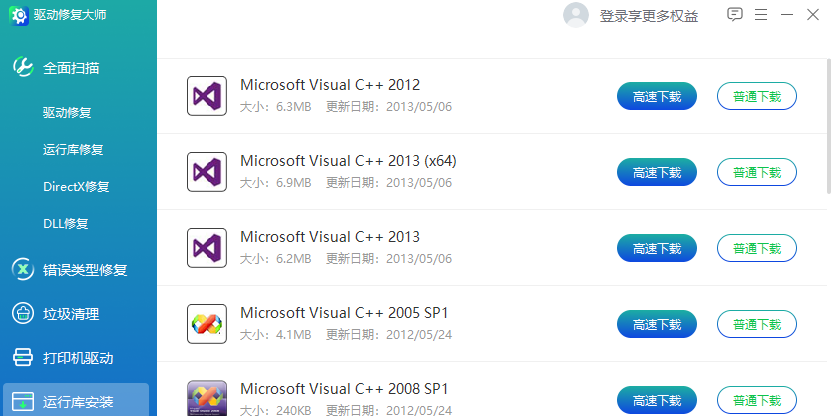Click the 驱动修复大师 app logo icon
This screenshot has width=832, height=416.
[x=19, y=15]
